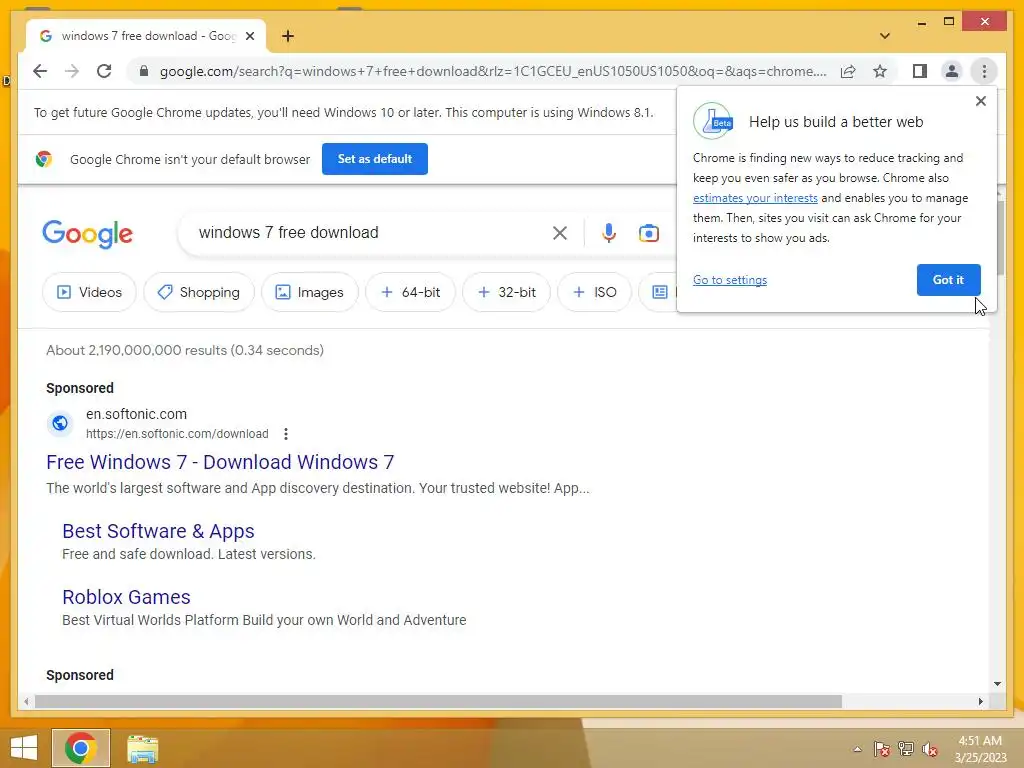1024x768 pixels.
Task: Open a new tab with the plus button
Action: tap(288, 36)
